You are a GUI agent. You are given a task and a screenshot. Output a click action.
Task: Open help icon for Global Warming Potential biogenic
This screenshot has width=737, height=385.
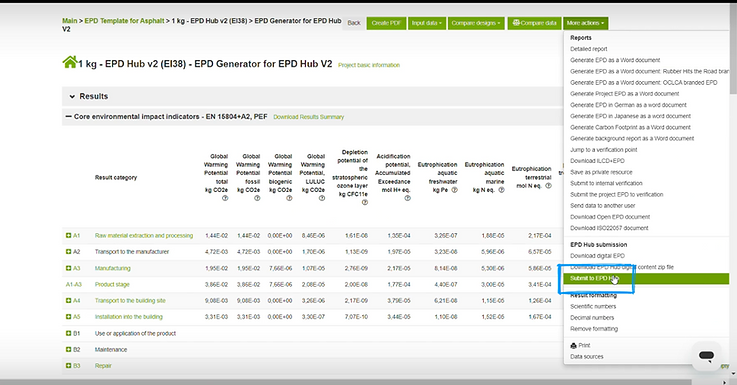(x=289, y=198)
